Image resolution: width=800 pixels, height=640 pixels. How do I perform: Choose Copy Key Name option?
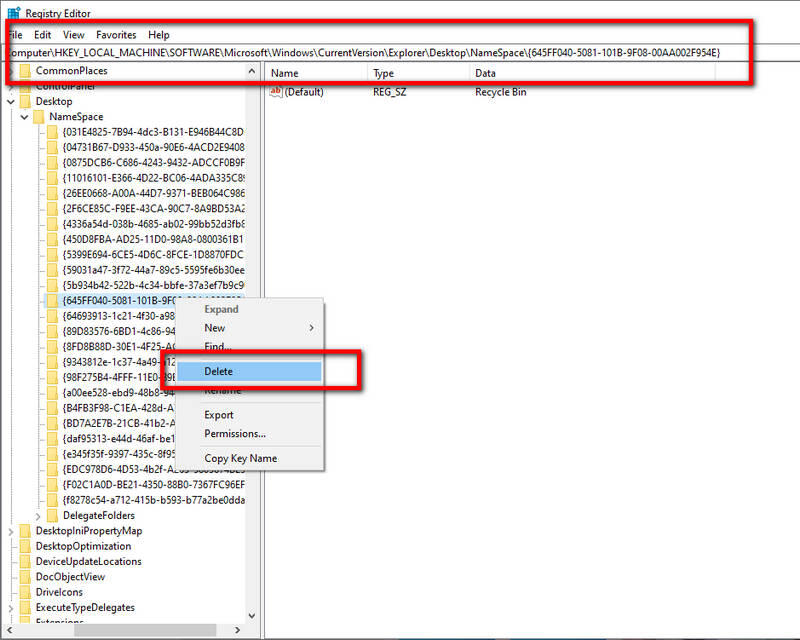pyautogui.click(x=240, y=458)
